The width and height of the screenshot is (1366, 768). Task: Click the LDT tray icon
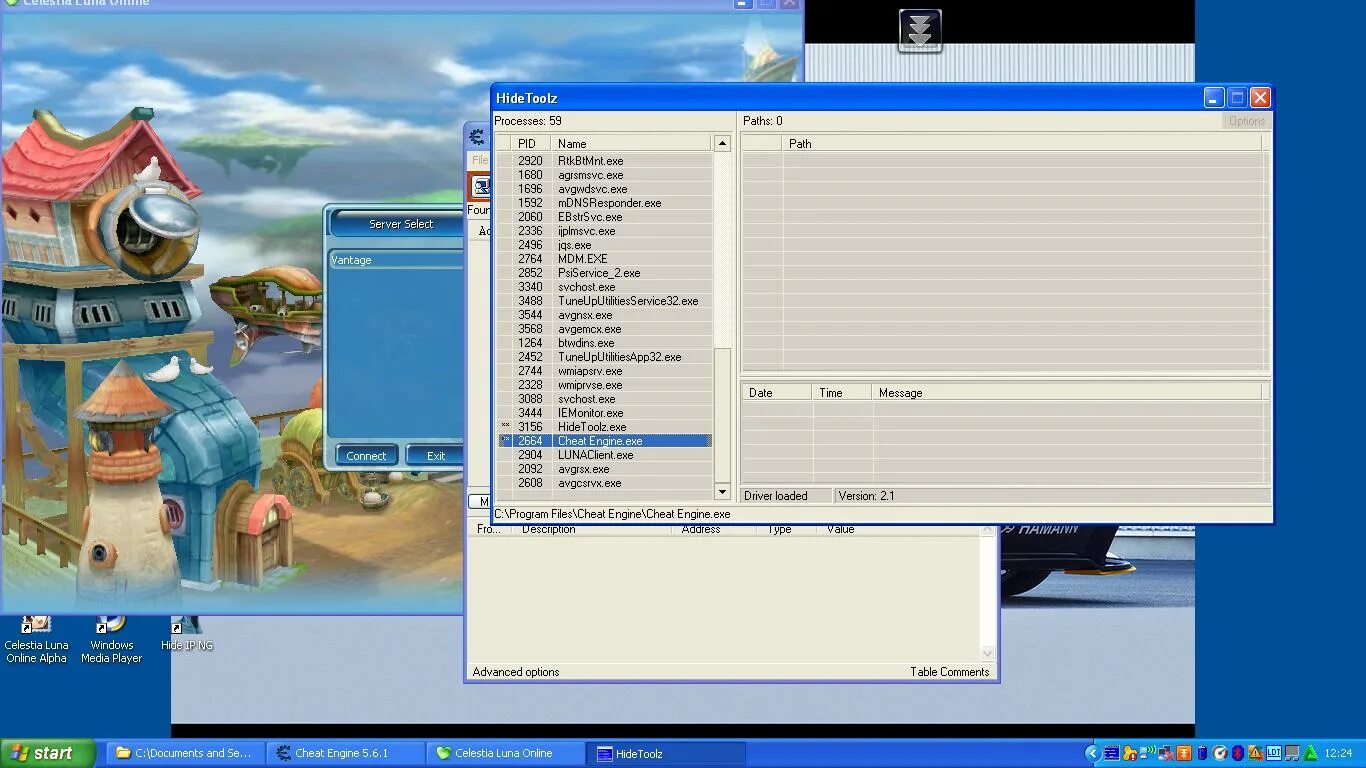tap(1274, 753)
